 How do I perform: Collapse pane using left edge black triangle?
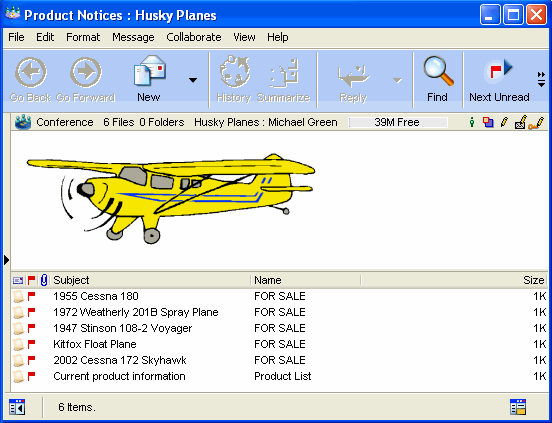6,260
